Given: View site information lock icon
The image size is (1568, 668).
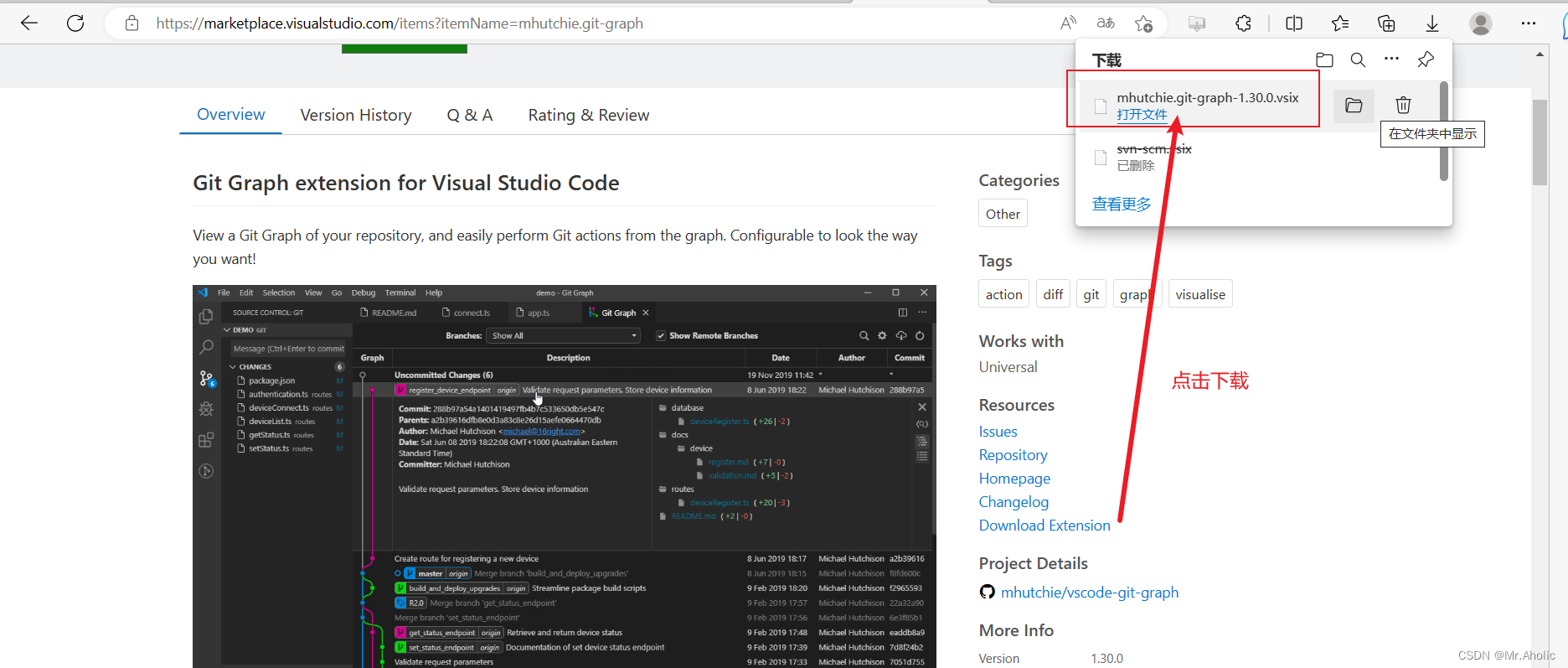Looking at the screenshot, I should 132,23.
